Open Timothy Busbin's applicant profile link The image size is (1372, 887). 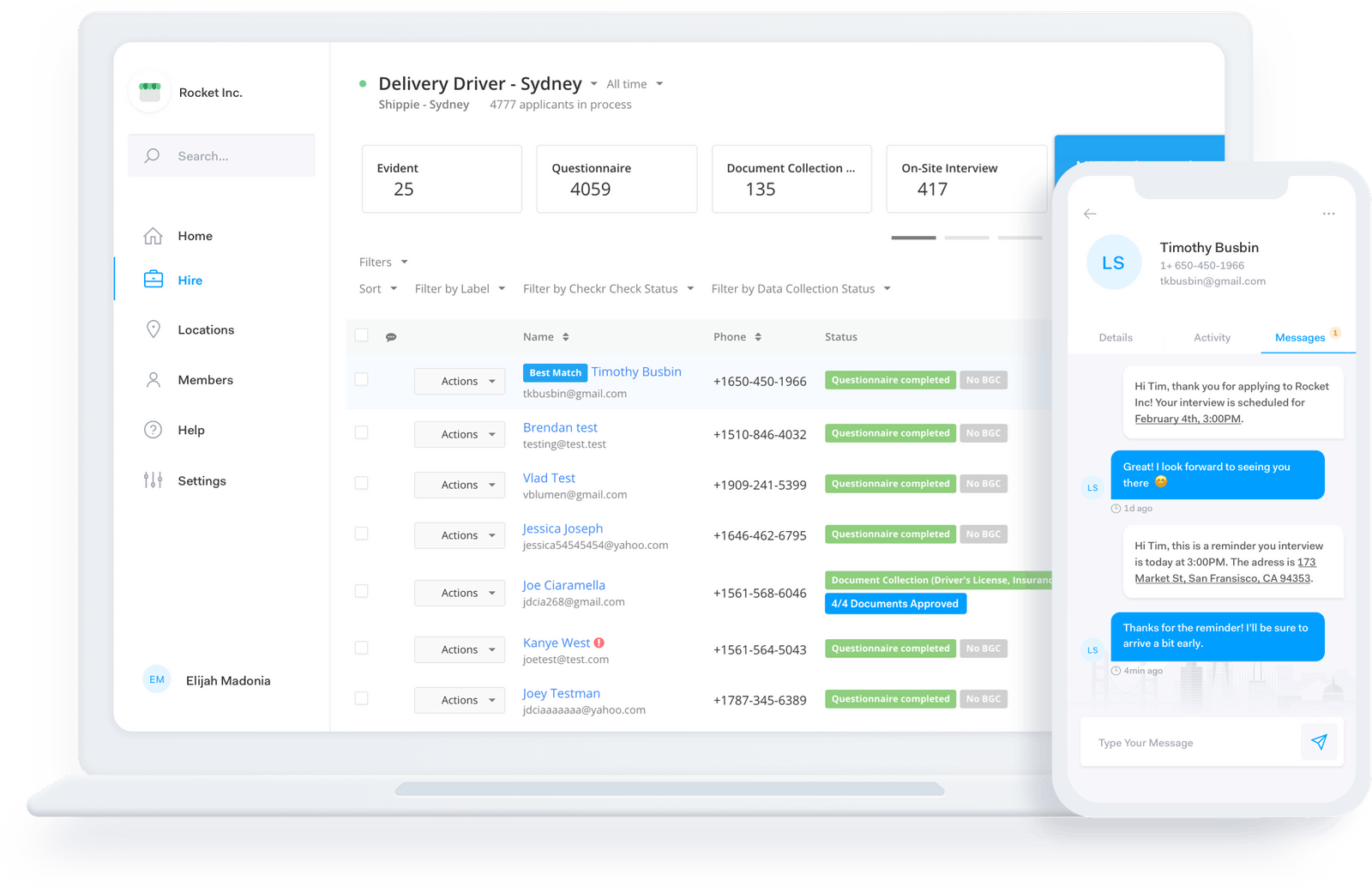click(x=636, y=371)
